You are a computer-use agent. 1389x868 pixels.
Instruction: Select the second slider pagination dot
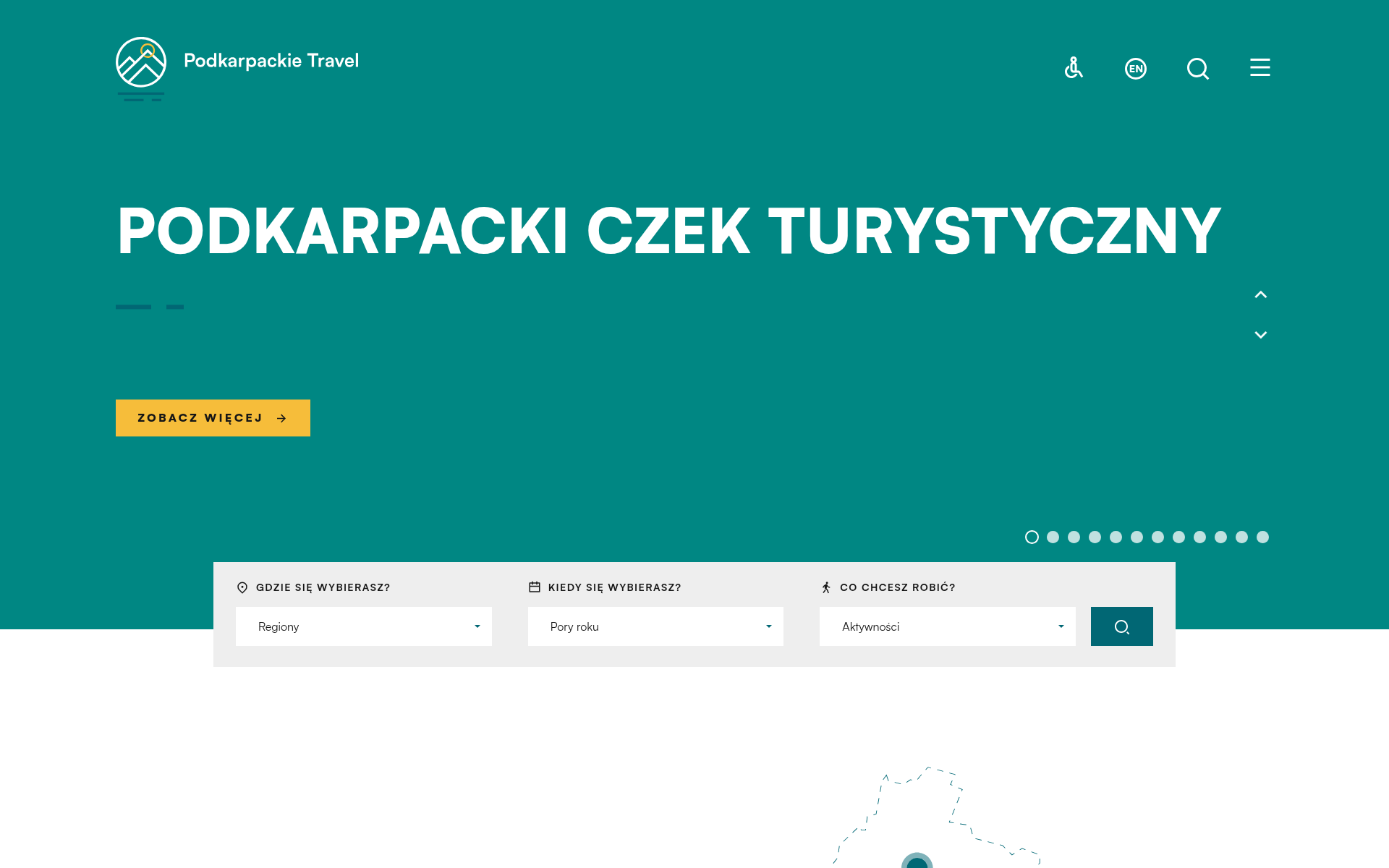1053,537
